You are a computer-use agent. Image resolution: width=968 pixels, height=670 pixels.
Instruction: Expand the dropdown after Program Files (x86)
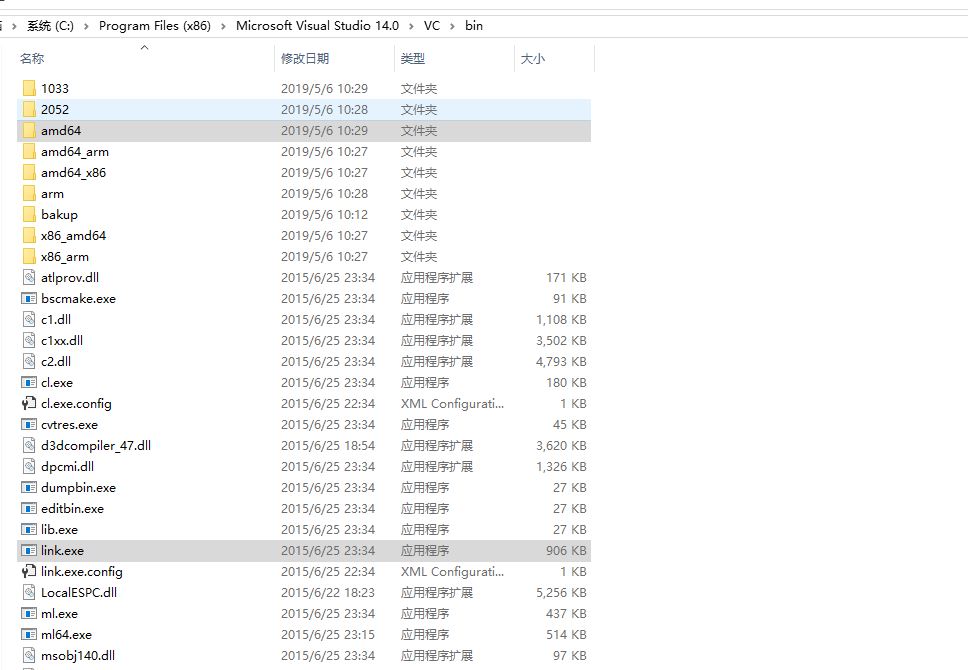point(223,26)
